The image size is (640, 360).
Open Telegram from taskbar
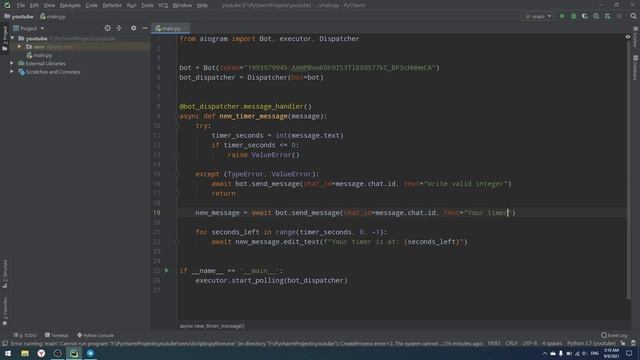point(90,353)
